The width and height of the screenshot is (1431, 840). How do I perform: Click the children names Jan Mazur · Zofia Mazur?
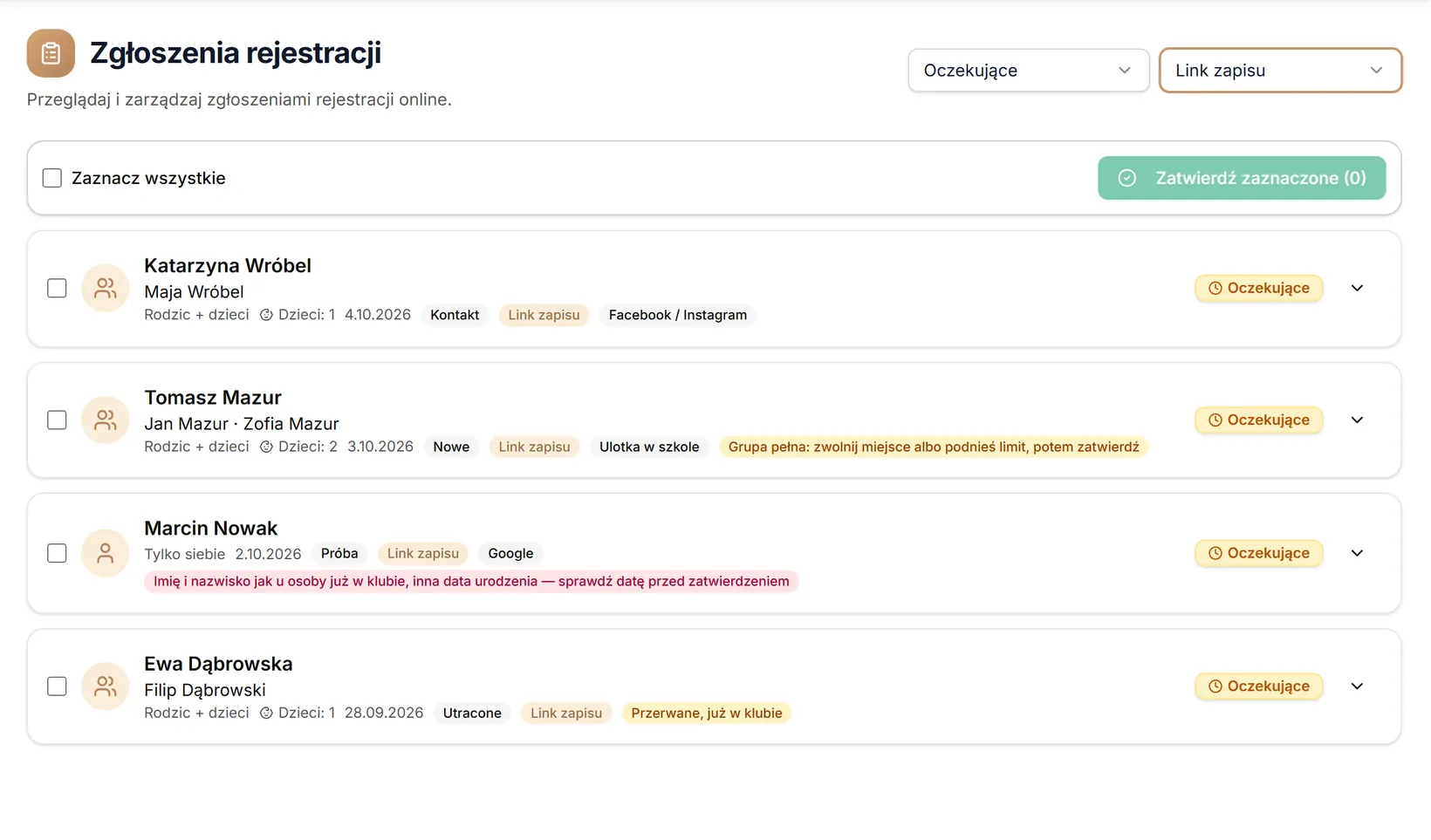pos(242,424)
